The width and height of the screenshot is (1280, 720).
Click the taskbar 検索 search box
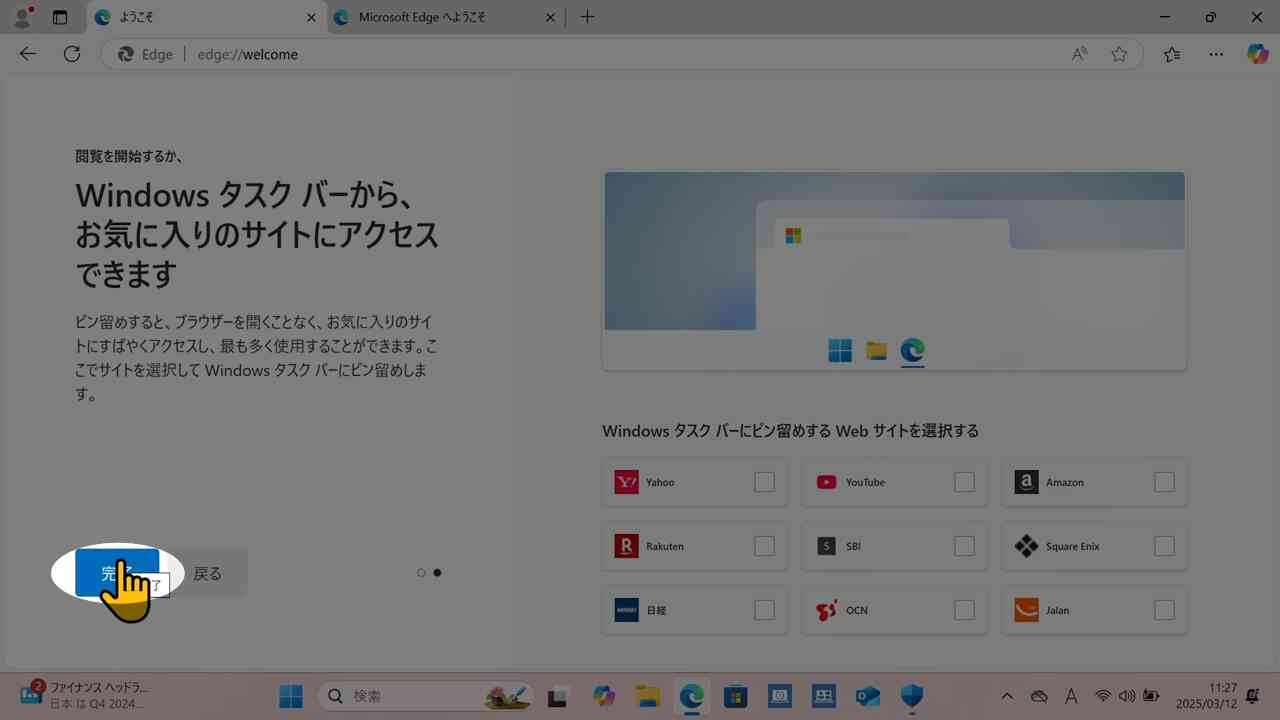coord(427,696)
